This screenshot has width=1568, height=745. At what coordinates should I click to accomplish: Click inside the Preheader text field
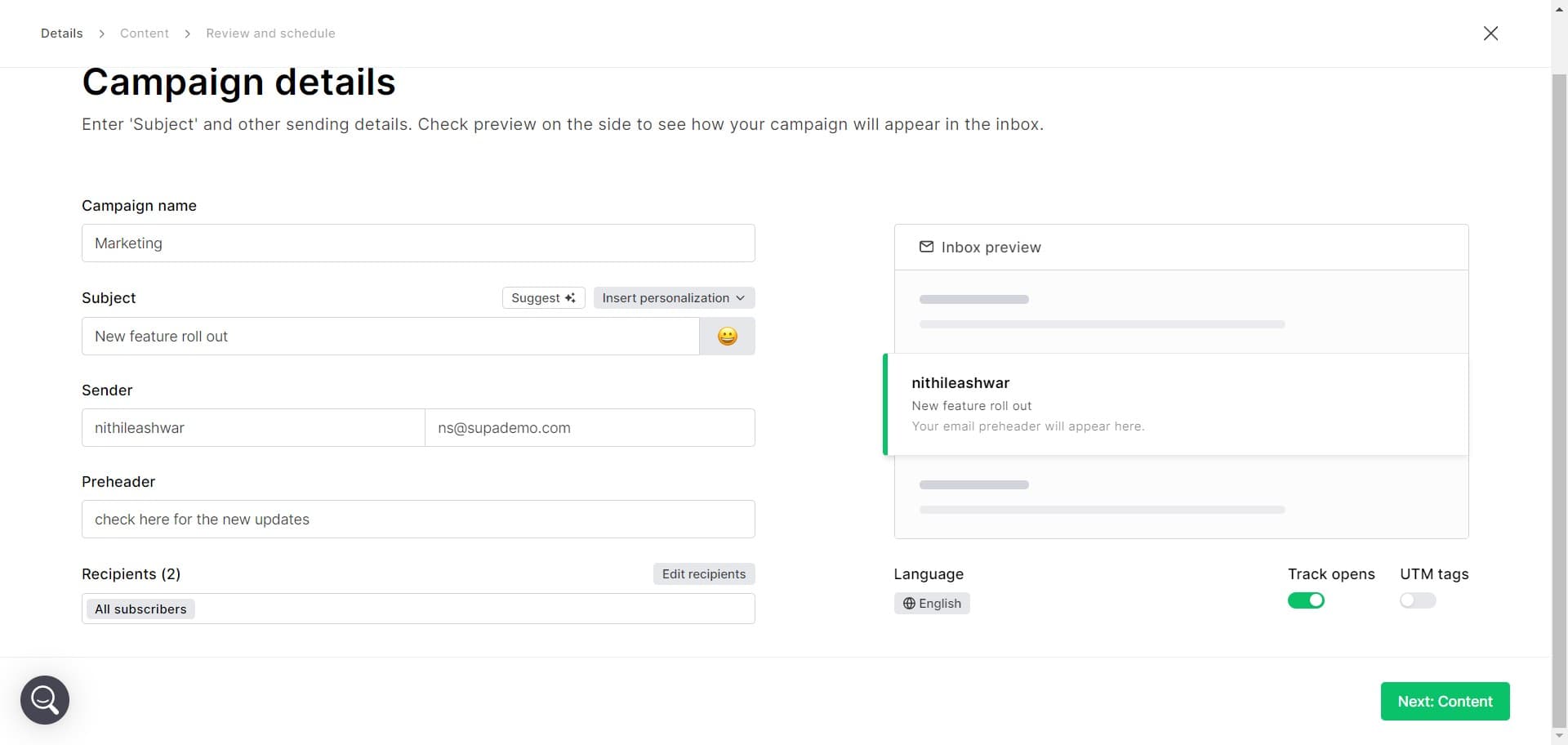(x=418, y=519)
